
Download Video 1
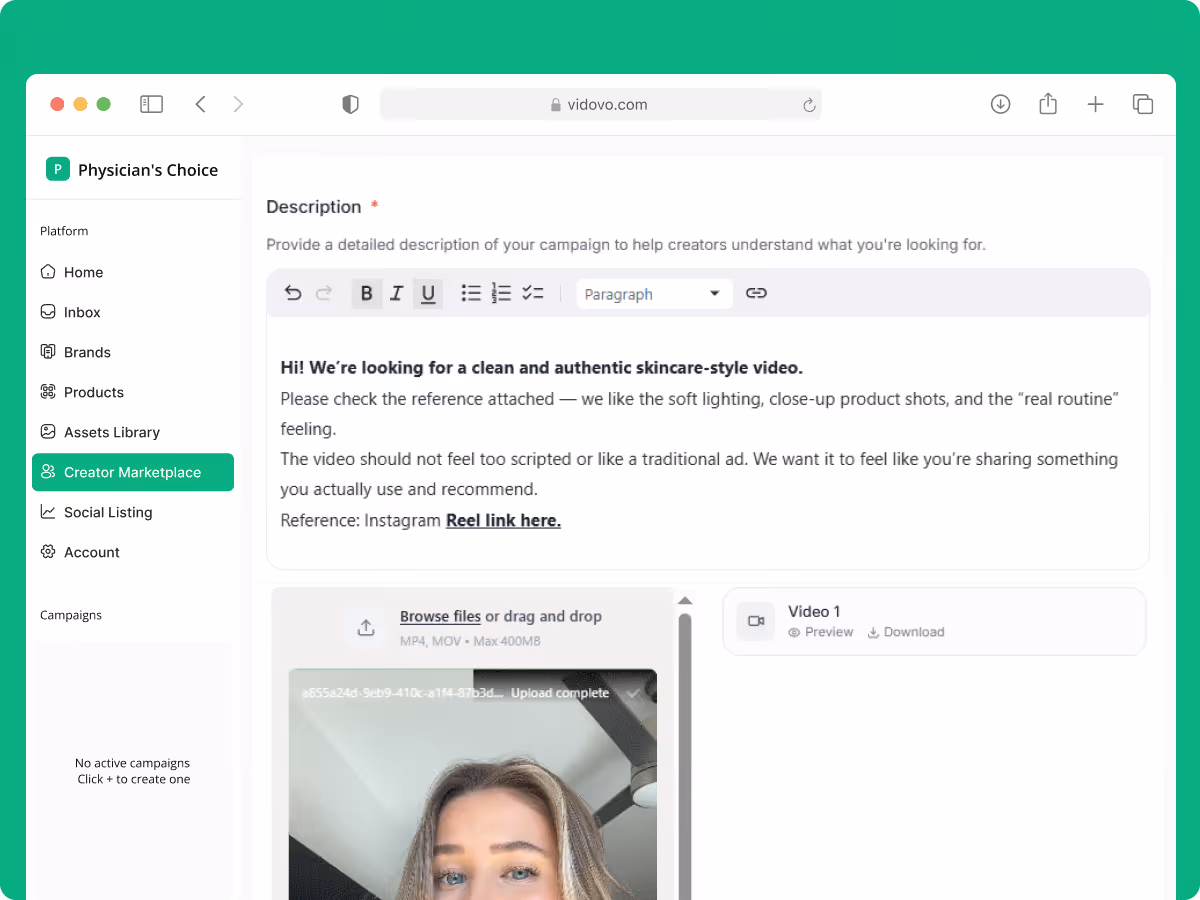[x=906, y=632]
